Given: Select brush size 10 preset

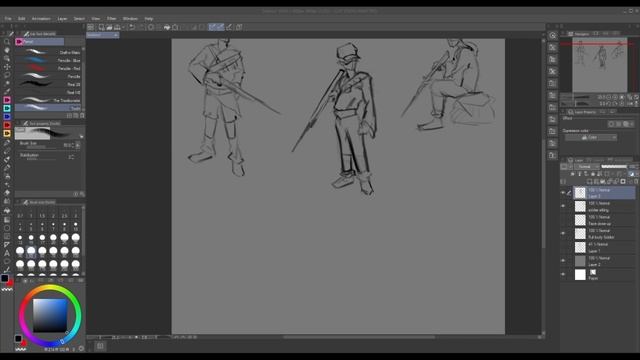Looking at the screenshot, I should click(x=76, y=226).
